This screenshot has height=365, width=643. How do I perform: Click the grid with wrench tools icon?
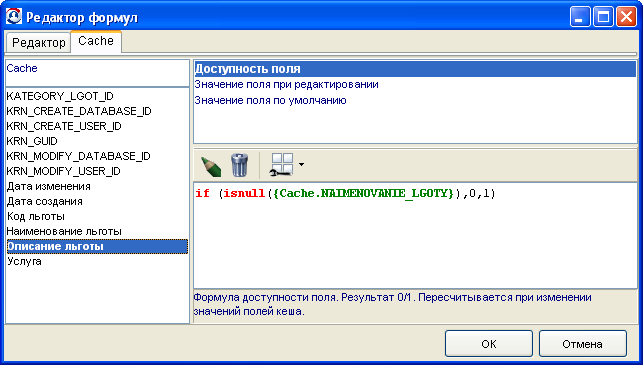point(282,165)
